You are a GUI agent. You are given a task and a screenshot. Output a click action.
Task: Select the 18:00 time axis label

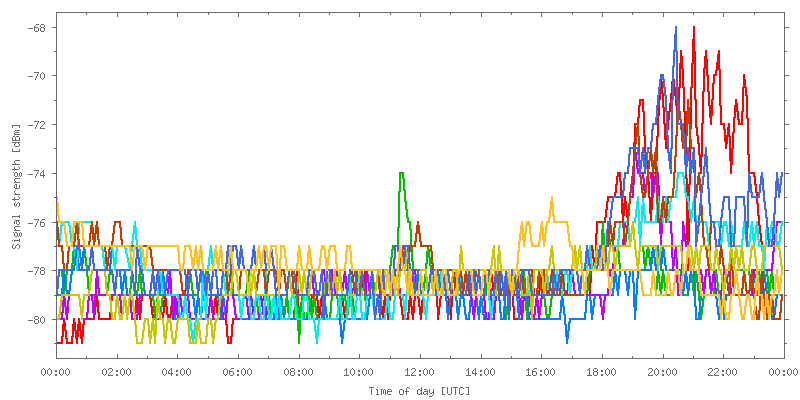pyautogui.click(x=601, y=372)
